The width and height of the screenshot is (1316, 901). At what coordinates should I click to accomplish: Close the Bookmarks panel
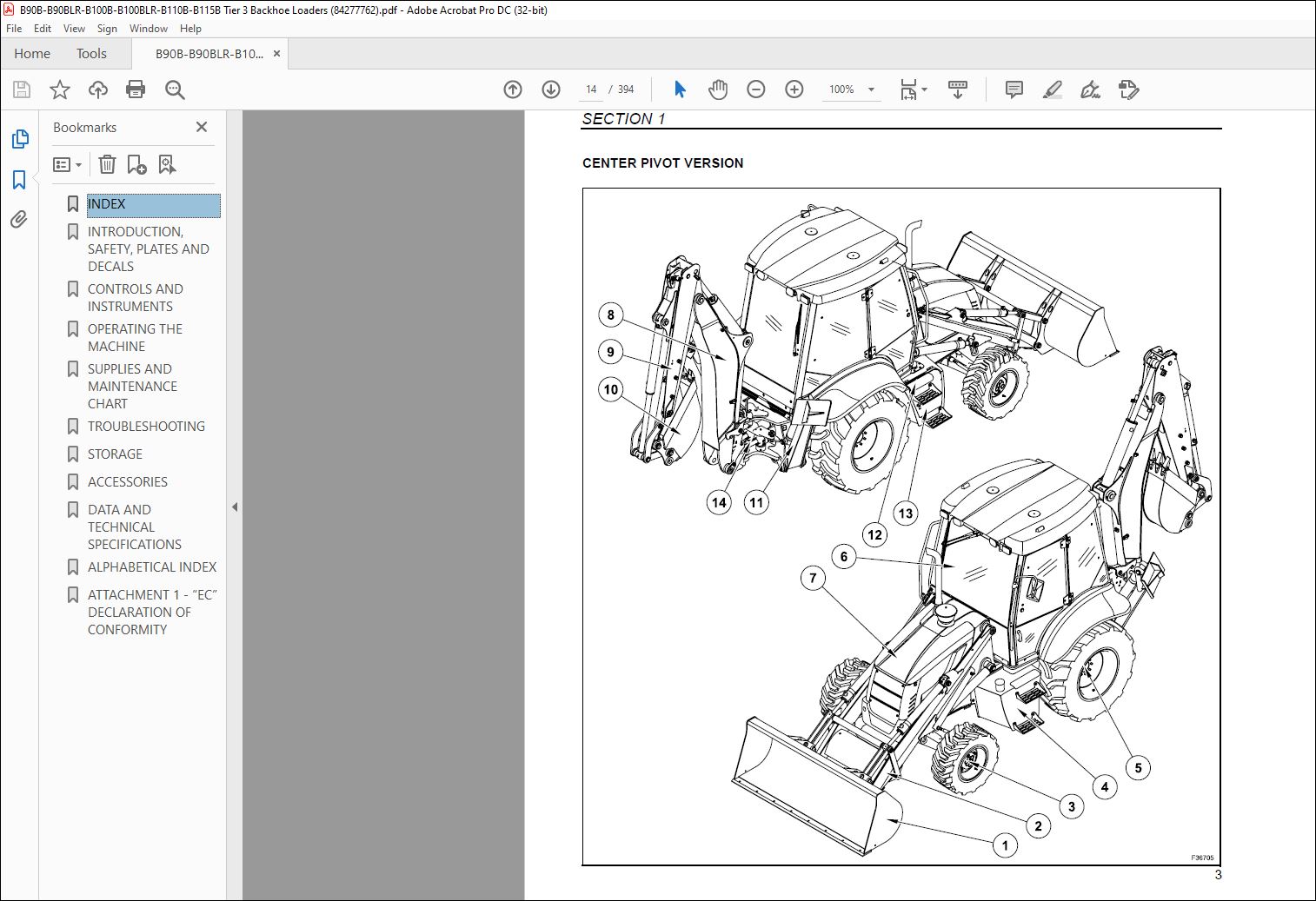click(x=202, y=127)
